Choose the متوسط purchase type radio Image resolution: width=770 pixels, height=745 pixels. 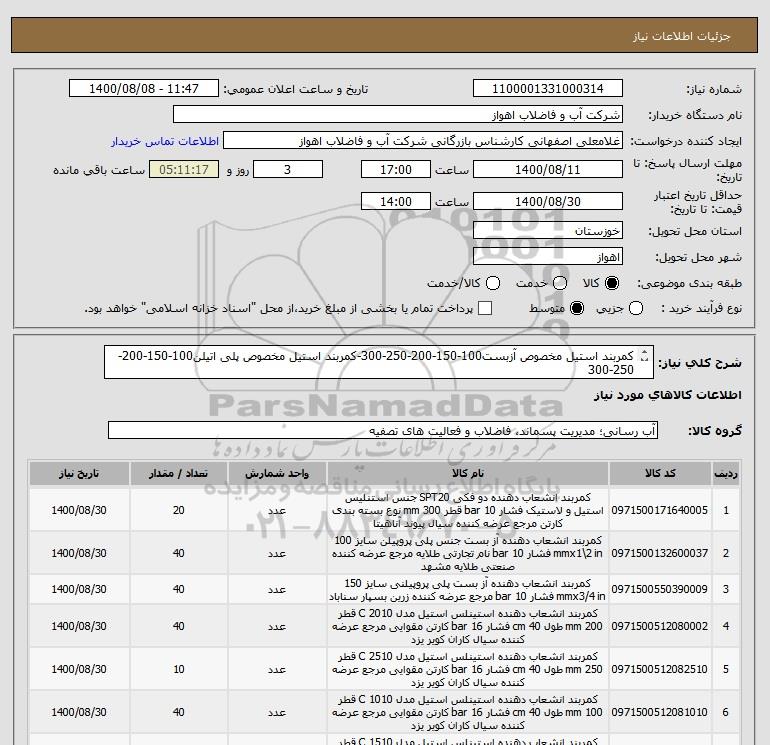coord(577,308)
